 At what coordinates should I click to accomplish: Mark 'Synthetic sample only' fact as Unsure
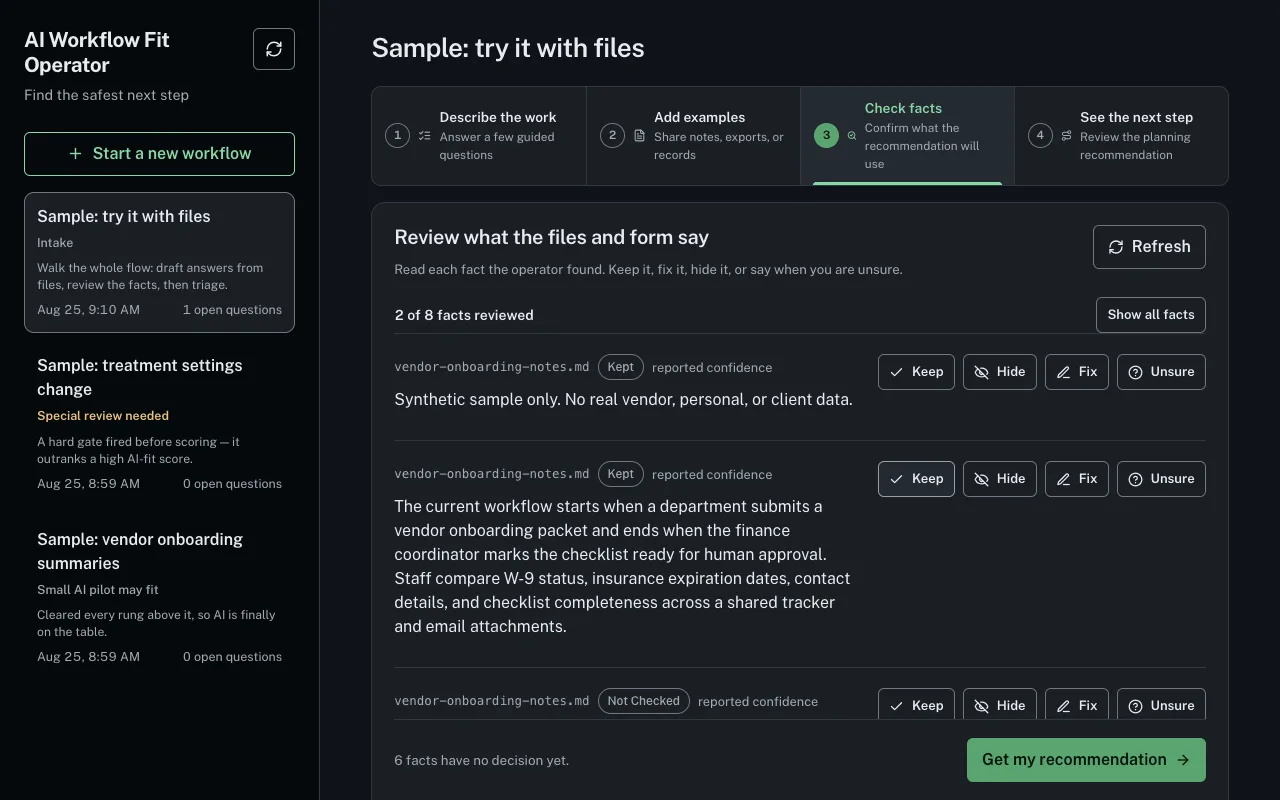click(x=1161, y=372)
